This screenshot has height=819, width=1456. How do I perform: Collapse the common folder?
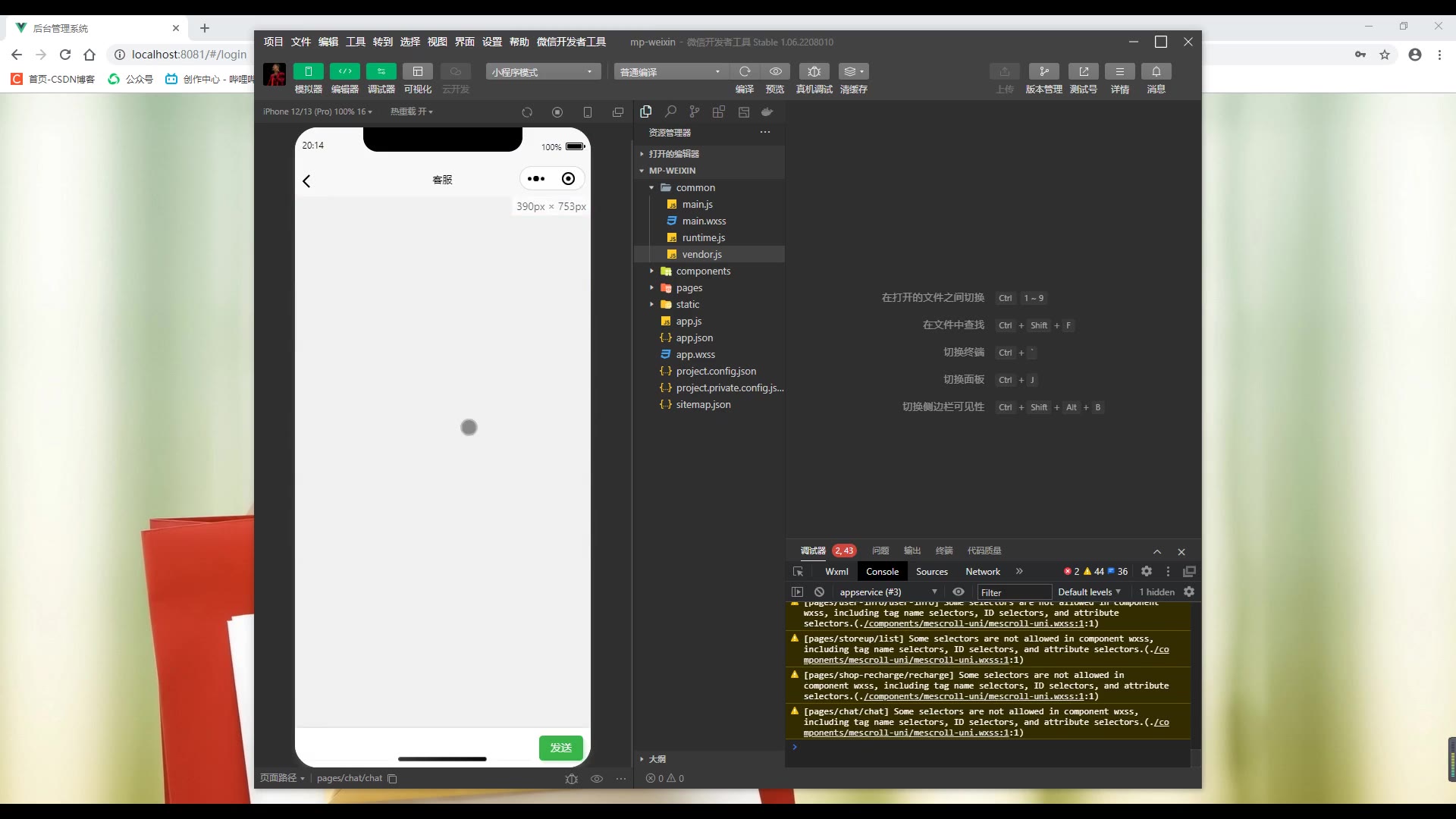click(709, 187)
